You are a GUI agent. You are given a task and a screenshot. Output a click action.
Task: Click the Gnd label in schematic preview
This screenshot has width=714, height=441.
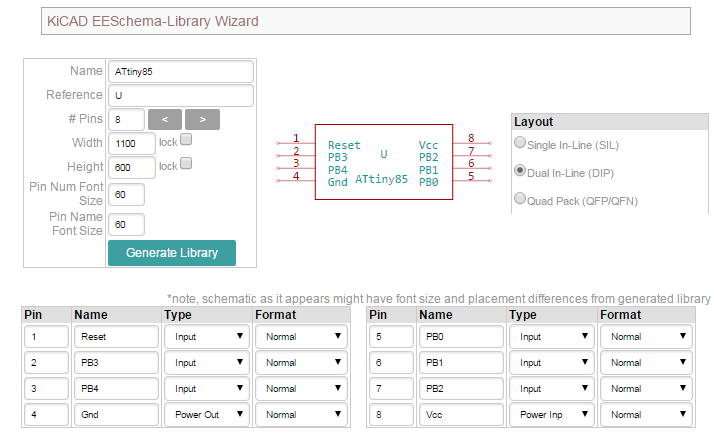pyautogui.click(x=338, y=182)
